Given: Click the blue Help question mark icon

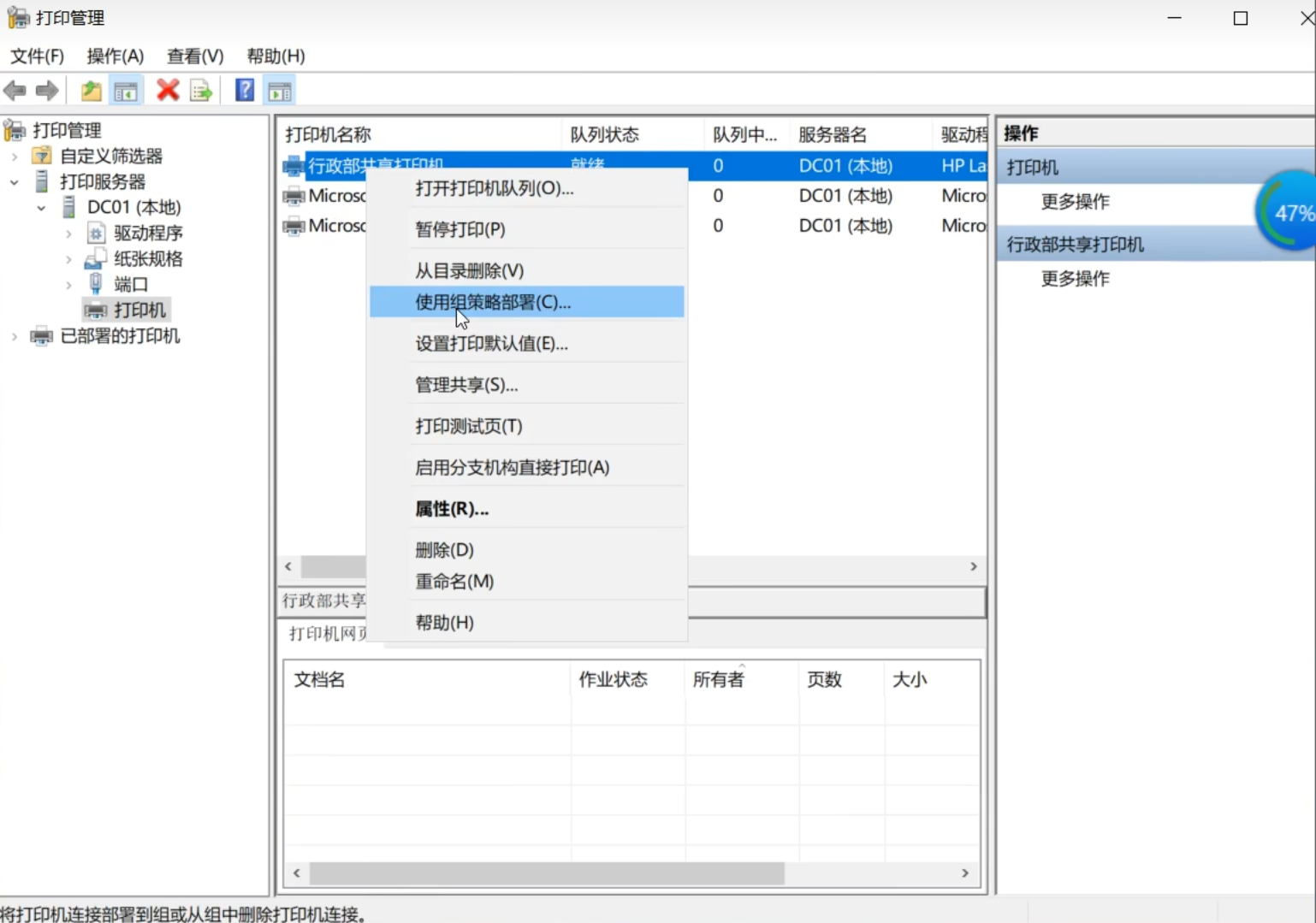Looking at the screenshot, I should pyautogui.click(x=245, y=90).
